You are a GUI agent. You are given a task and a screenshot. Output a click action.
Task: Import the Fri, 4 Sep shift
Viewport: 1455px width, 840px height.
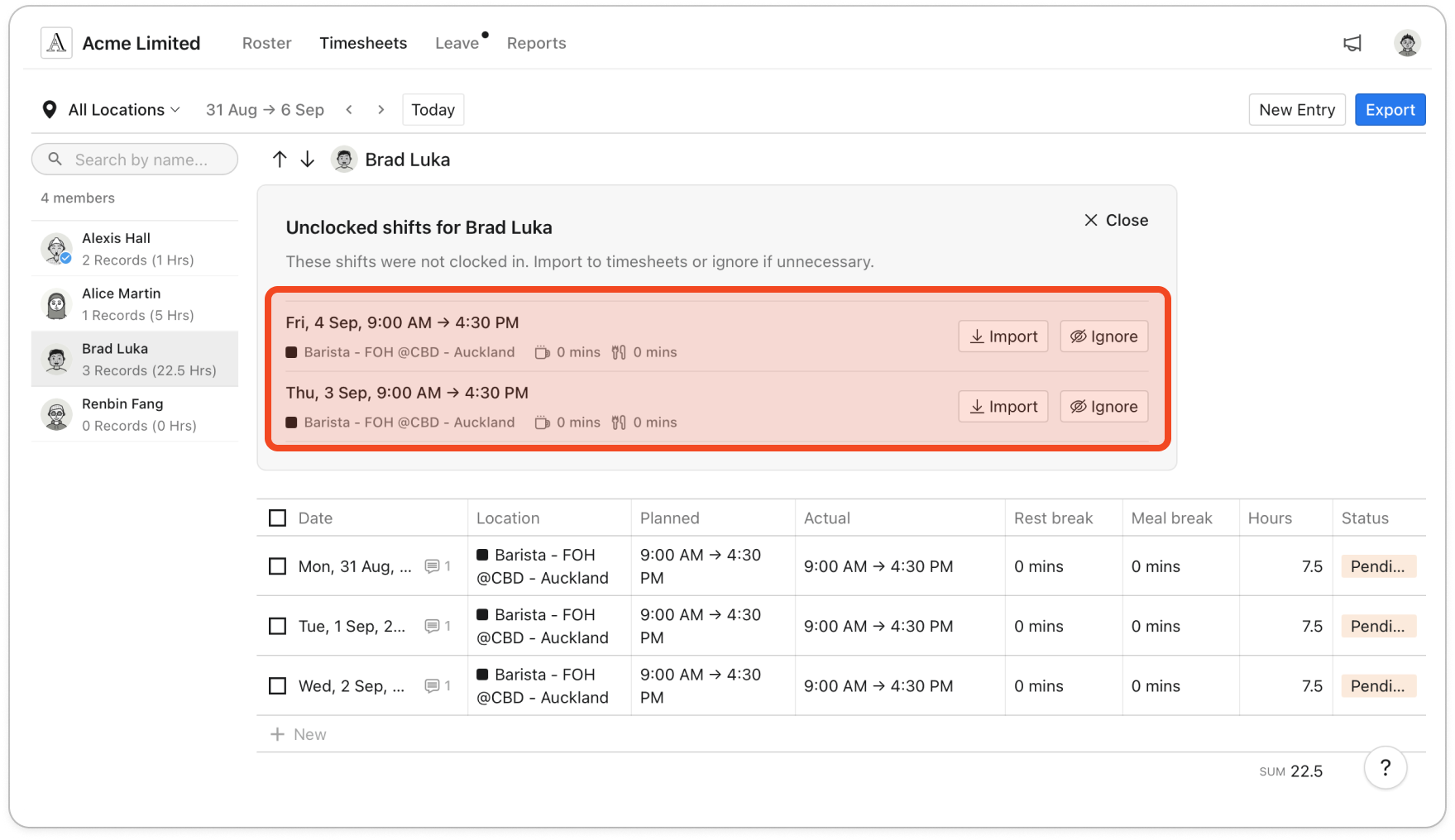1003,336
